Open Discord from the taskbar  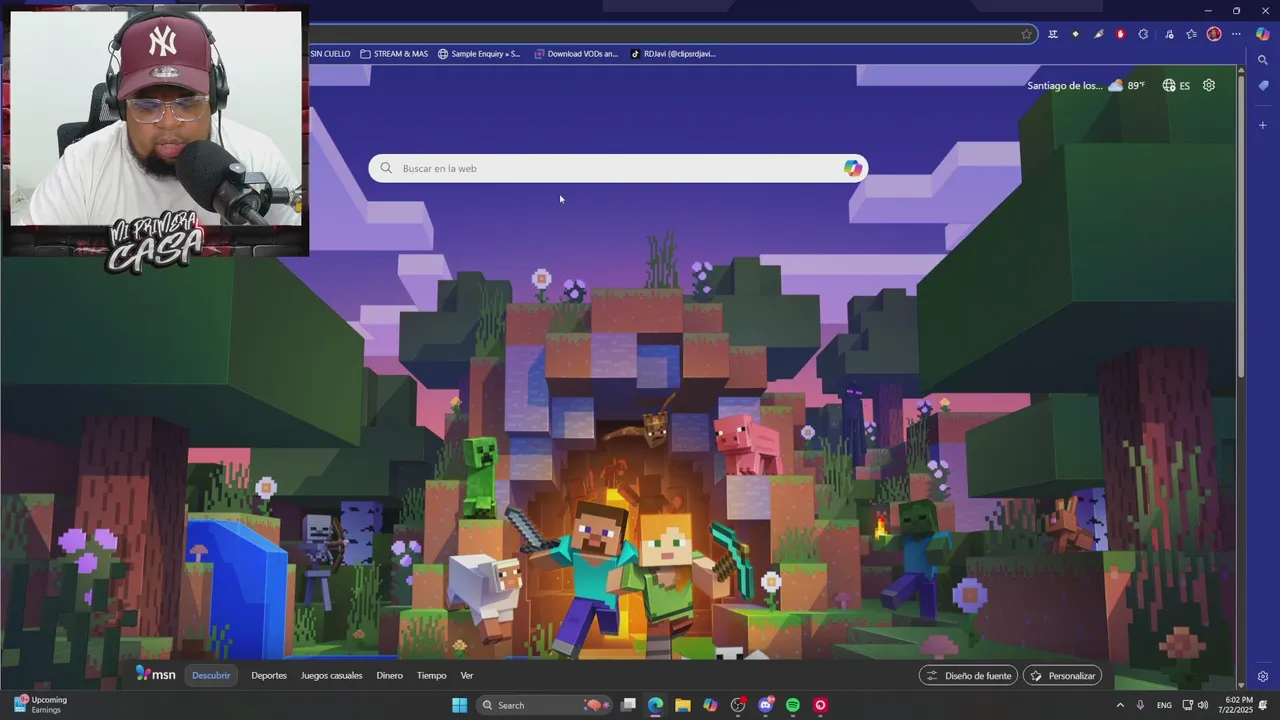click(766, 705)
